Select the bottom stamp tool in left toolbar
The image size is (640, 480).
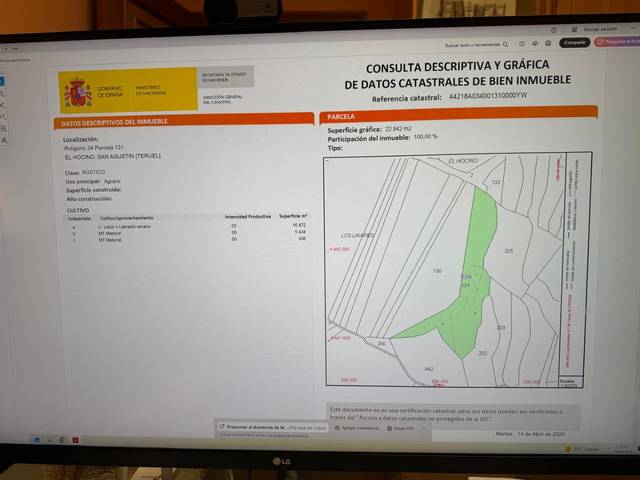(4, 140)
